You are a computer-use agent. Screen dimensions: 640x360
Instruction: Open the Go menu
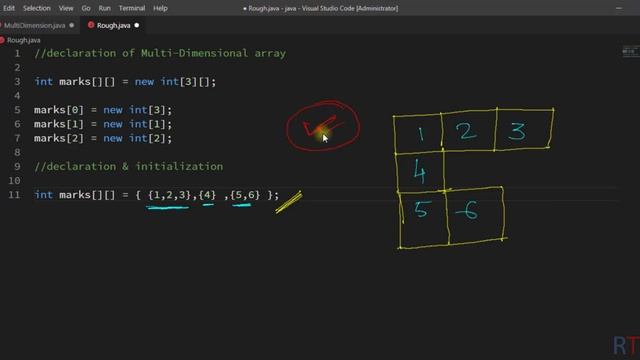(86, 8)
